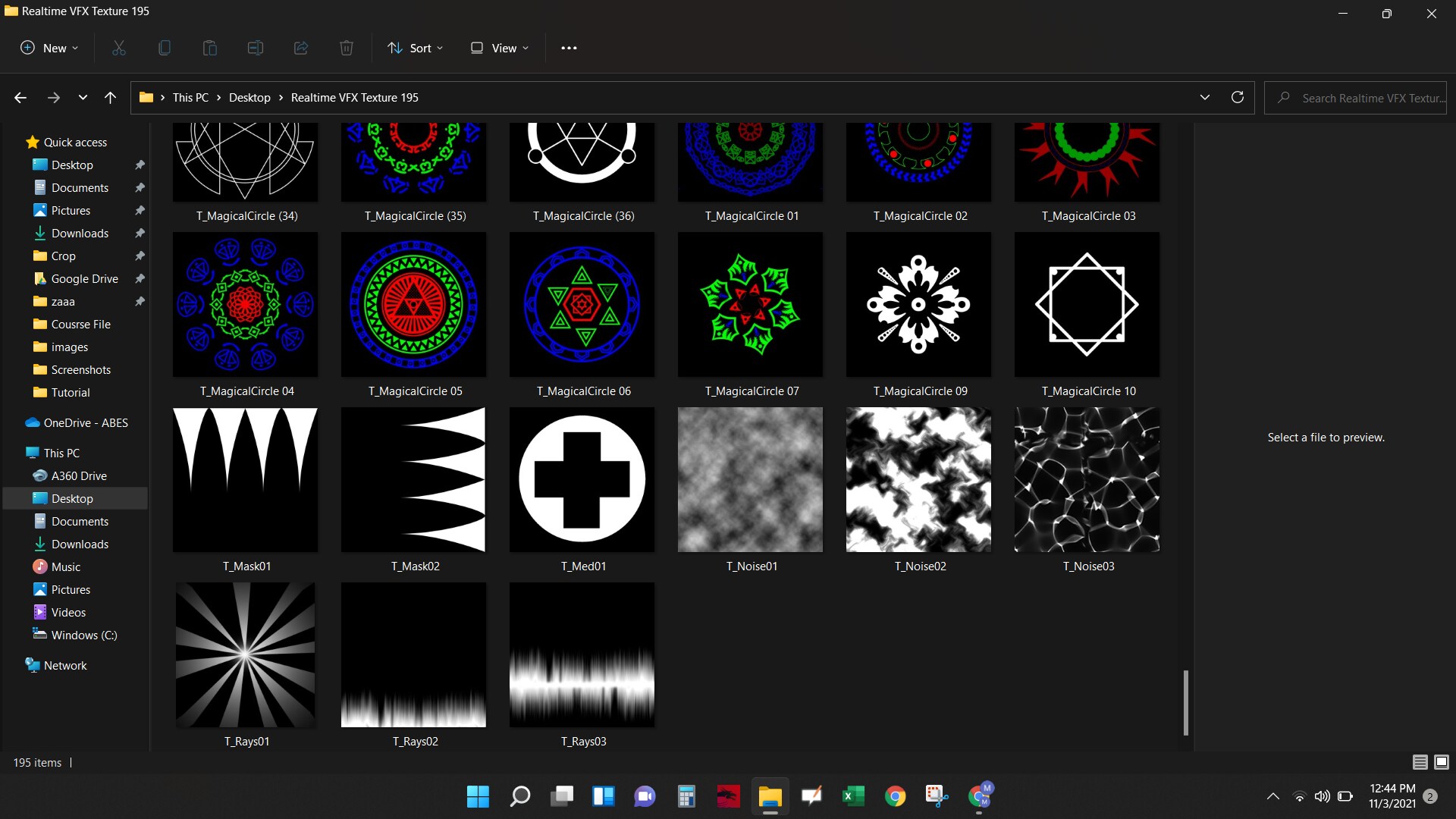Open the View dropdown
This screenshot has height=819, width=1456.
pos(498,47)
